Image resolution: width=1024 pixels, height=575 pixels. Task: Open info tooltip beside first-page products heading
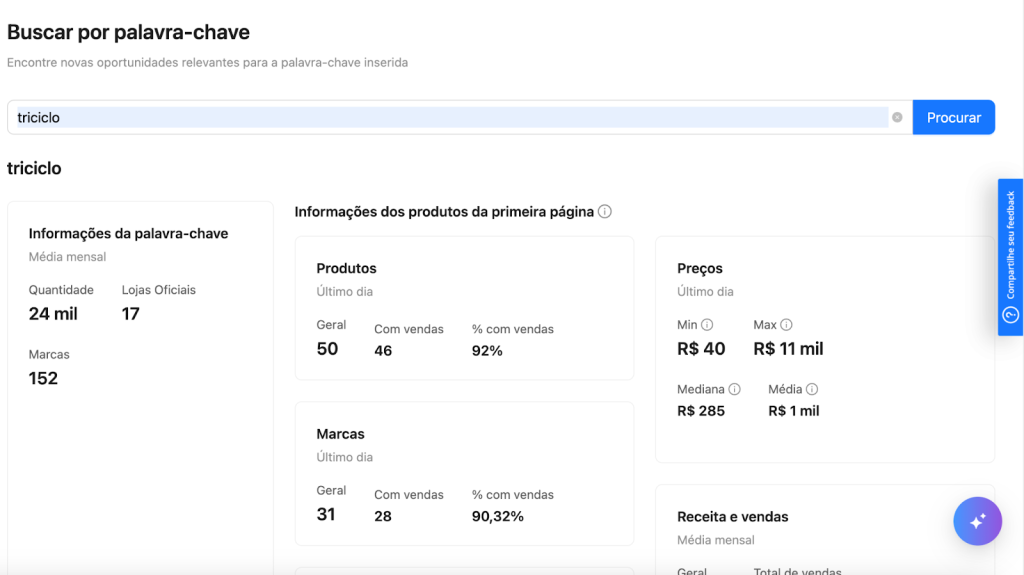pyautogui.click(x=605, y=212)
